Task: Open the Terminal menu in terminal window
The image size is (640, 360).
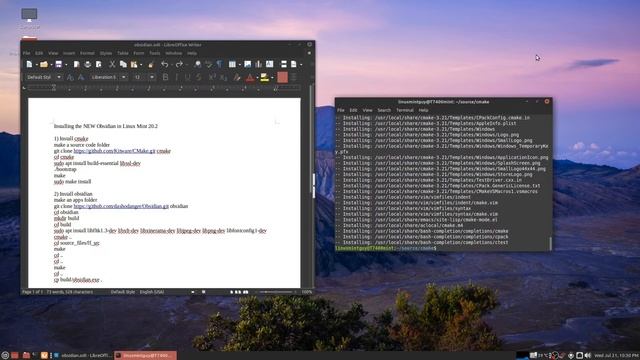Action: (x=404, y=110)
